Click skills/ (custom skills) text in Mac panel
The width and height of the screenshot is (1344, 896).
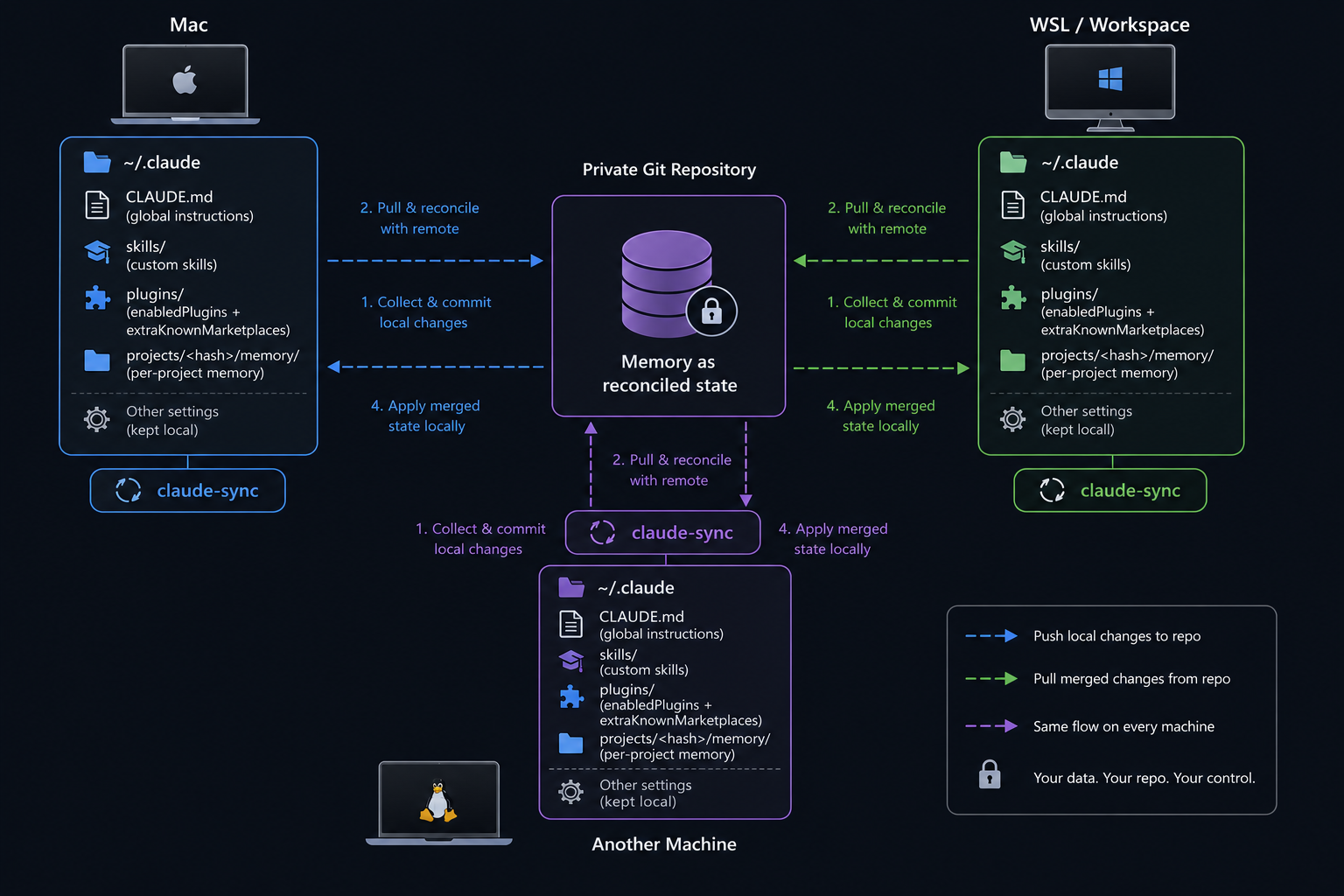coord(171,255)
